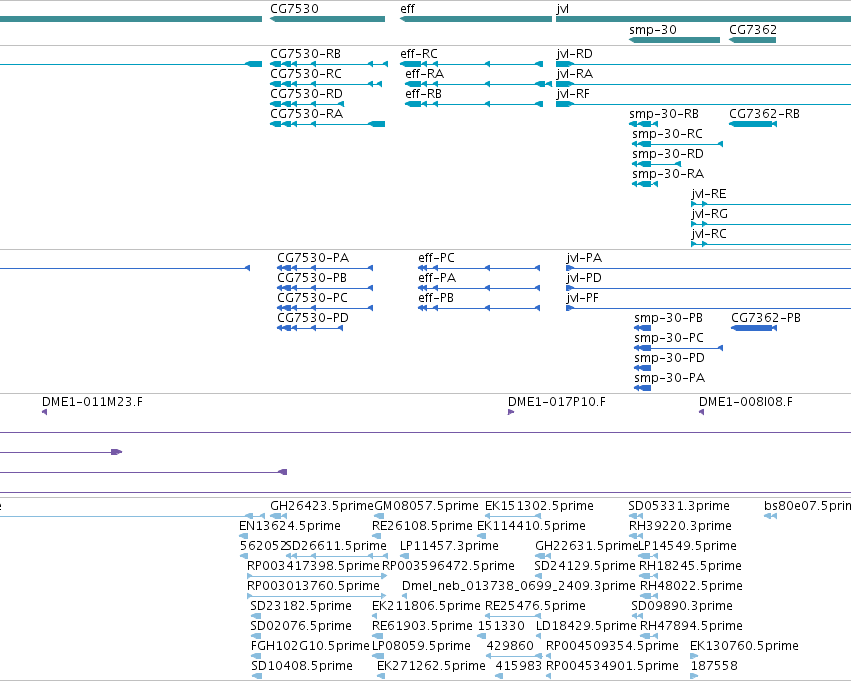Select the CG7530-PC protein feature
This screenshot has height=681, width=851.
coord(325,308)
